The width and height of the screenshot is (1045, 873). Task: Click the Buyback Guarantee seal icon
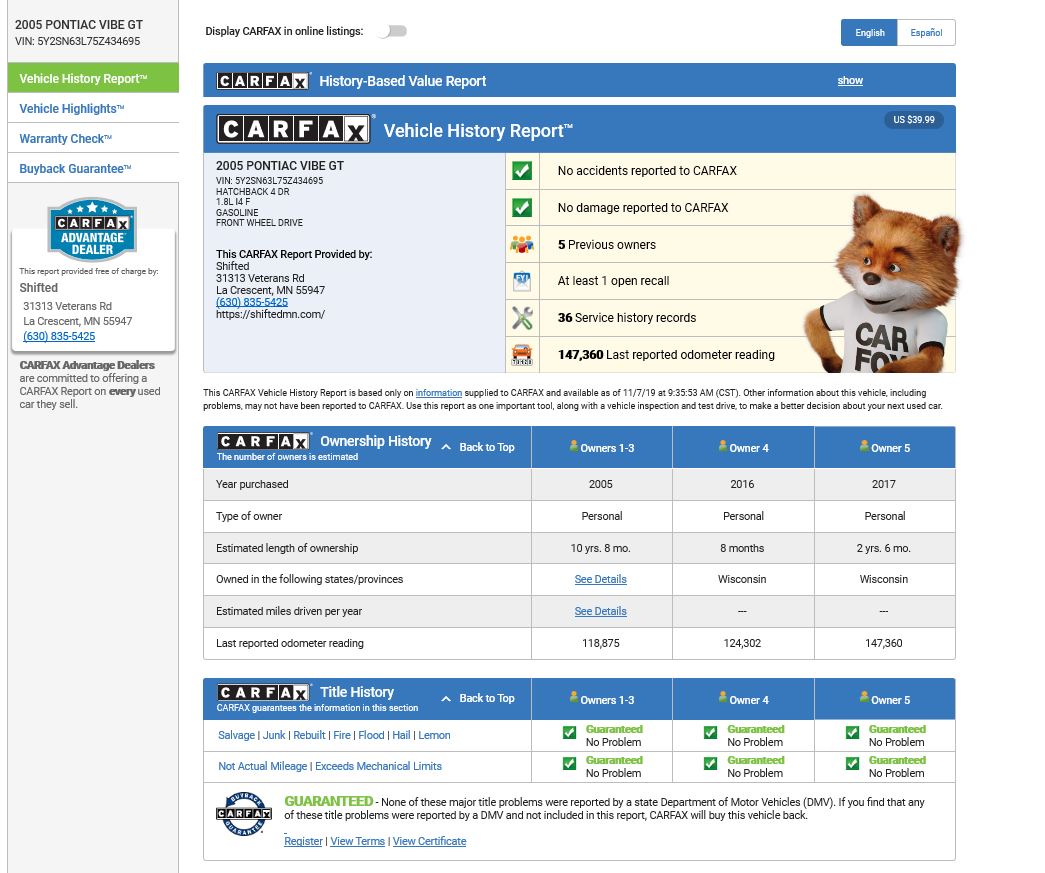[244, 814]
